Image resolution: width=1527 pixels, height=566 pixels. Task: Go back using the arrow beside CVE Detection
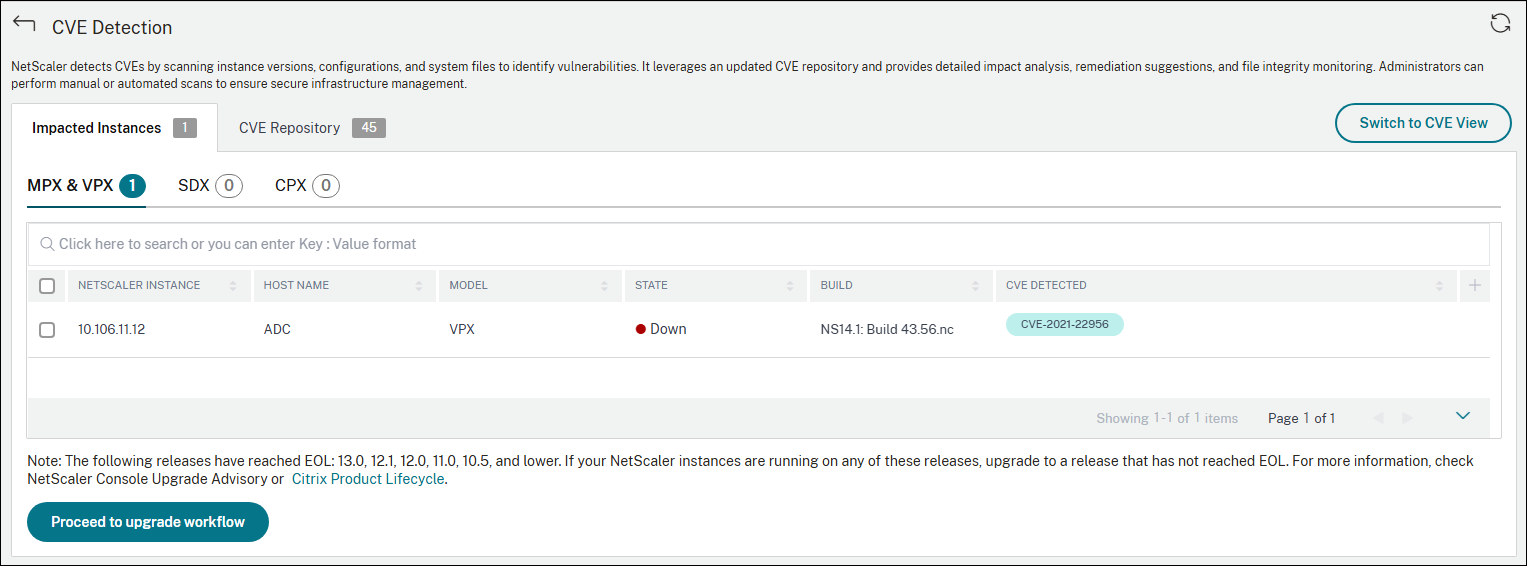pos(24,24)
